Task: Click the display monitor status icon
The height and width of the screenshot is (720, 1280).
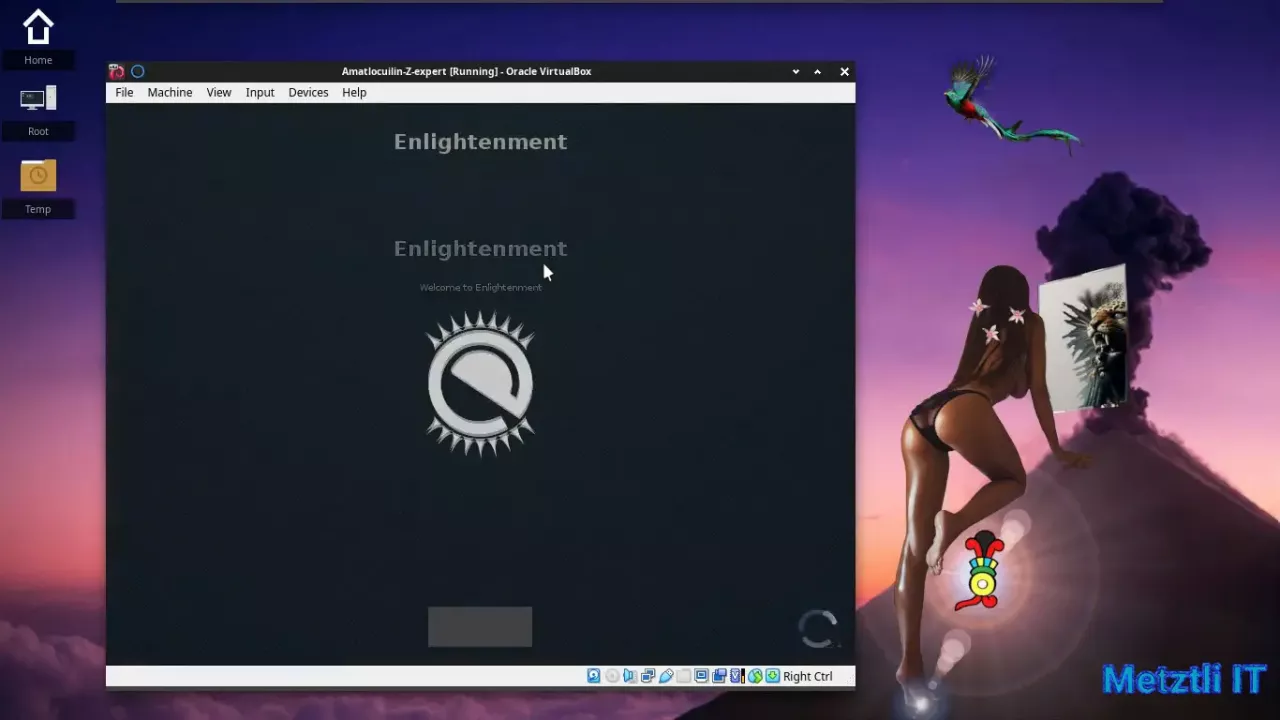Action: [701, 676]
